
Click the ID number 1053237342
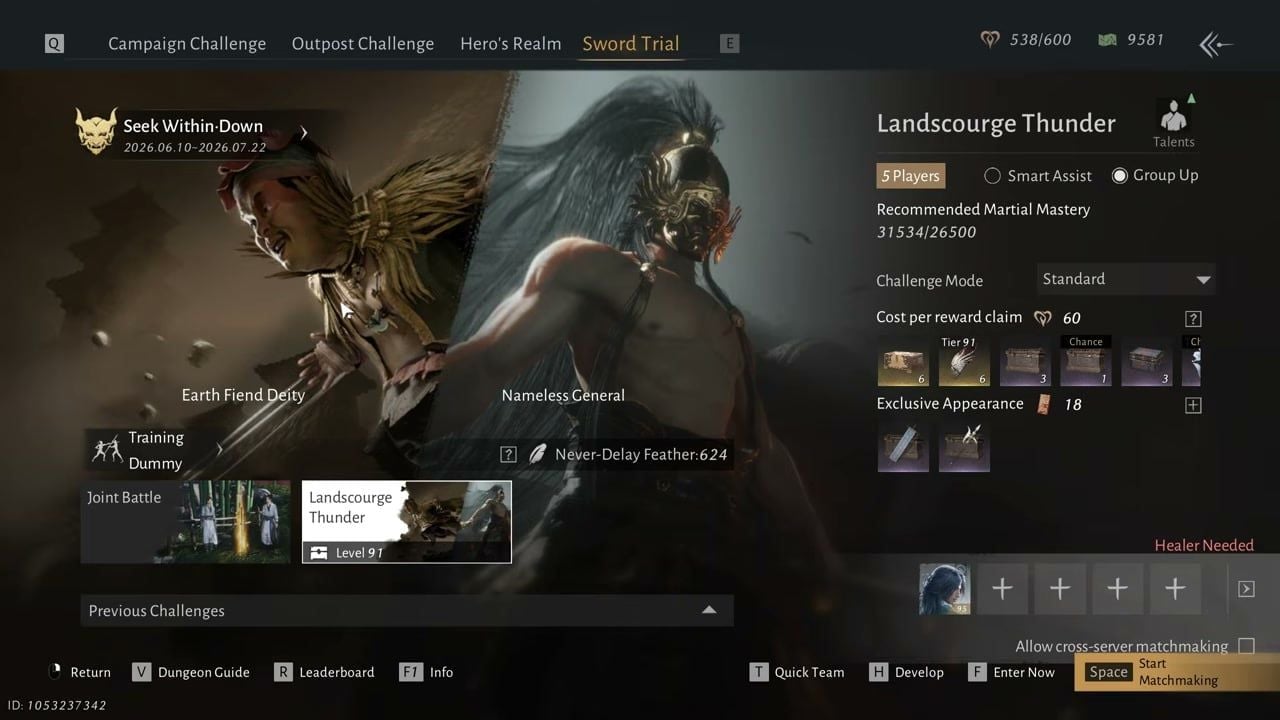pos(56,705)
